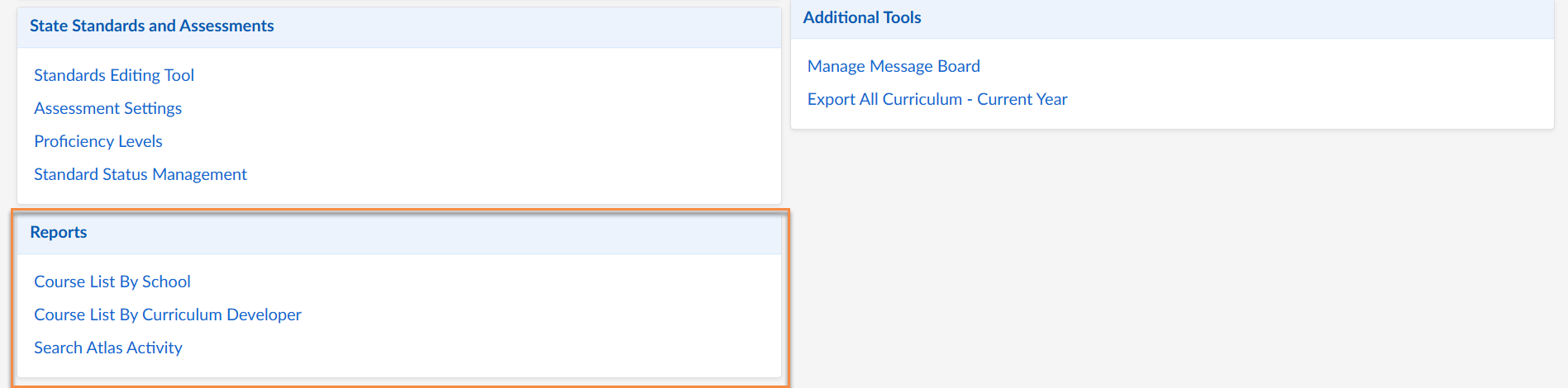Click the Additional Tools panel heading

[x=862, y=17]
